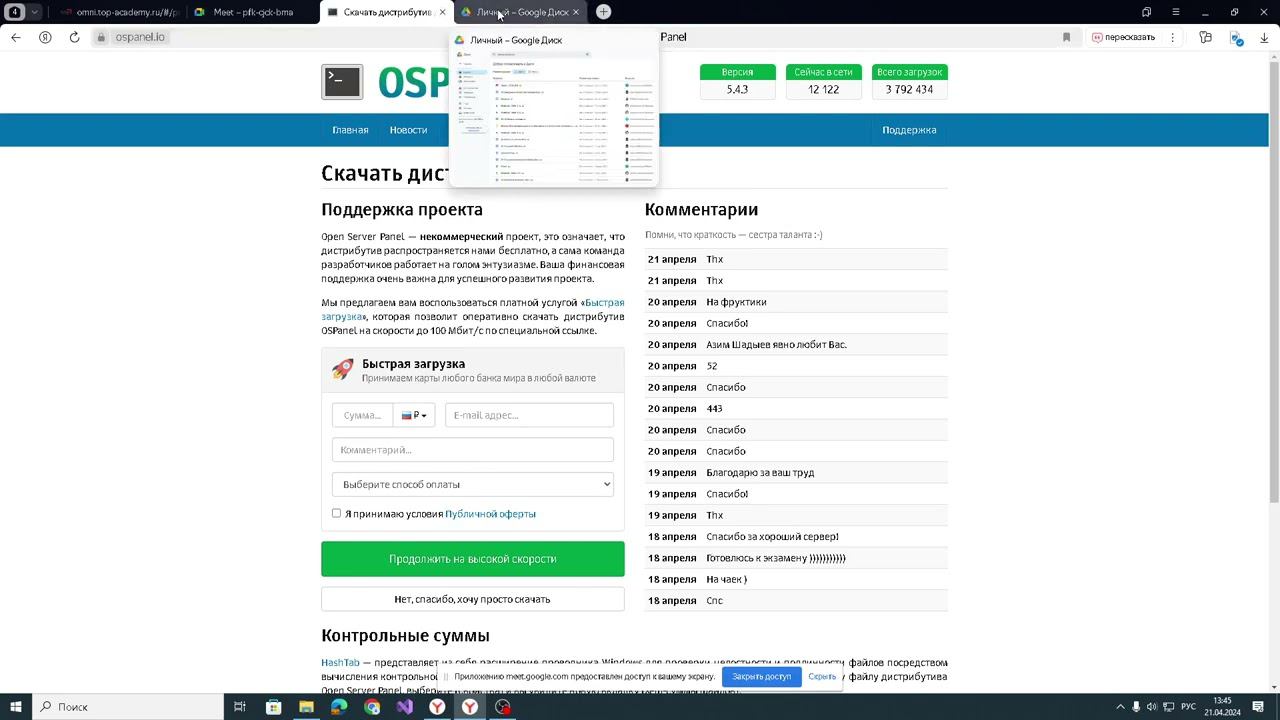Bookmark this page with address bar icon
Screen dimensions: 1280x720
[x=1066, y=37]
